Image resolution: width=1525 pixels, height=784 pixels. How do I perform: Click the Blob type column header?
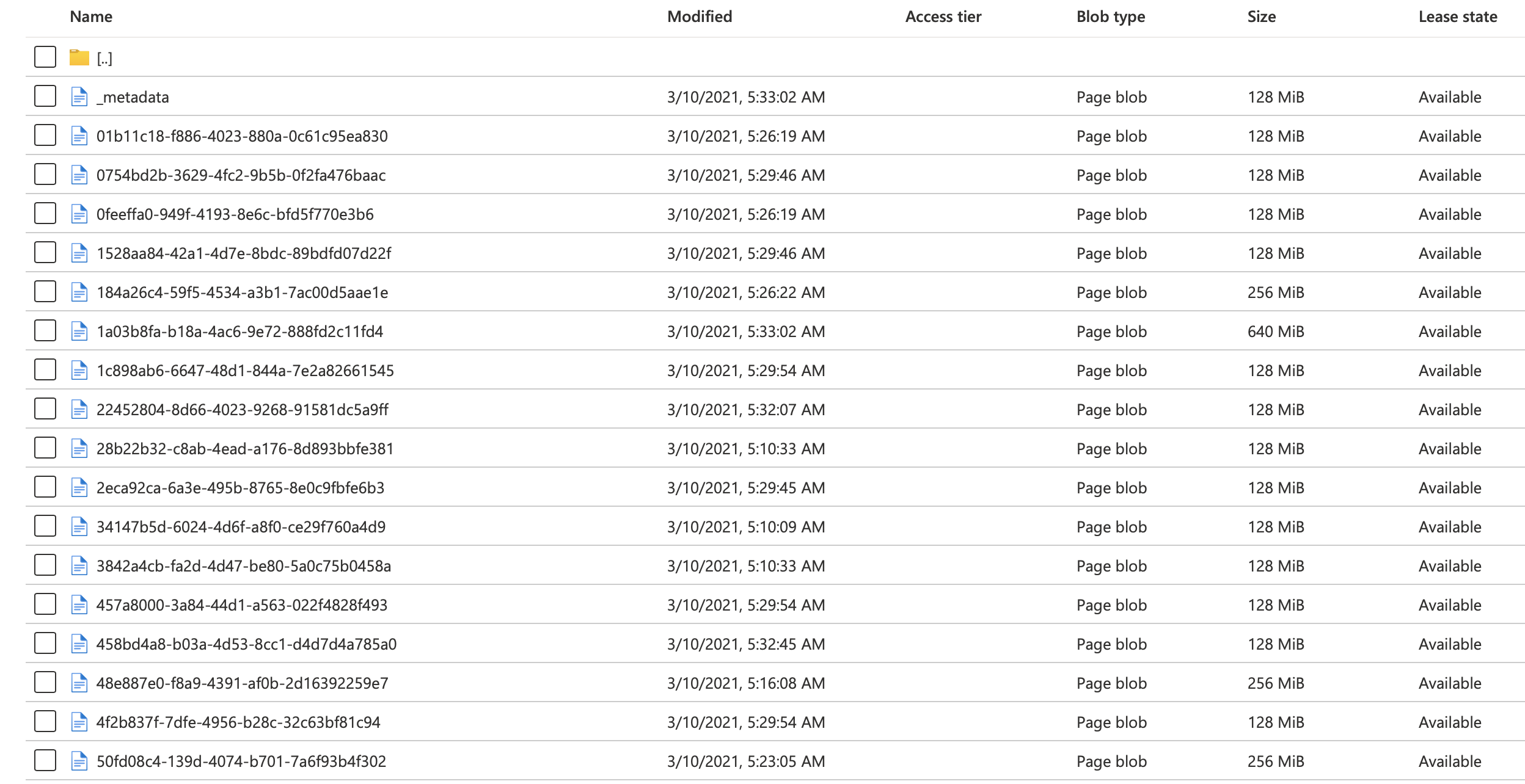pos(1110,17)
